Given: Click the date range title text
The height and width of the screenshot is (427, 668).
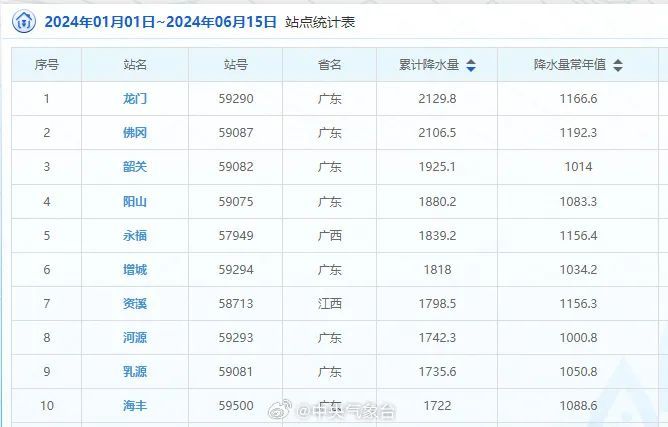Looking at the screenshot, I should (x=160, y=21).
